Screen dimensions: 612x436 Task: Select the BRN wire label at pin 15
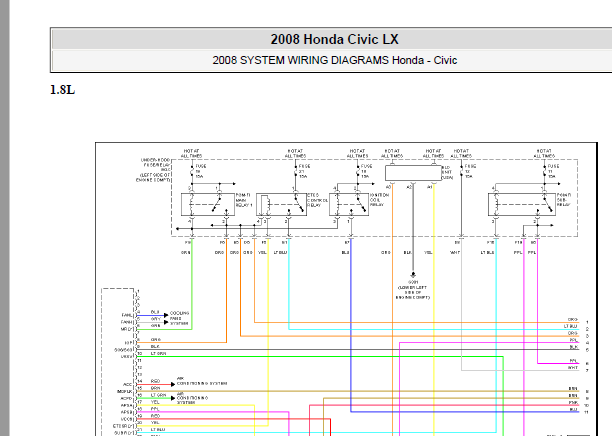point(155,388)
